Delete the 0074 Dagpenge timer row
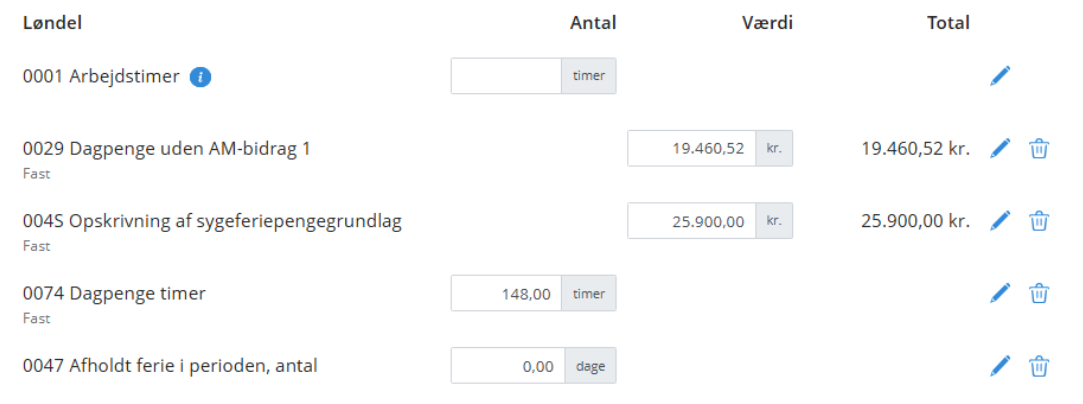The height and width of the screenshot is (404, 1083). point(1039,293)
